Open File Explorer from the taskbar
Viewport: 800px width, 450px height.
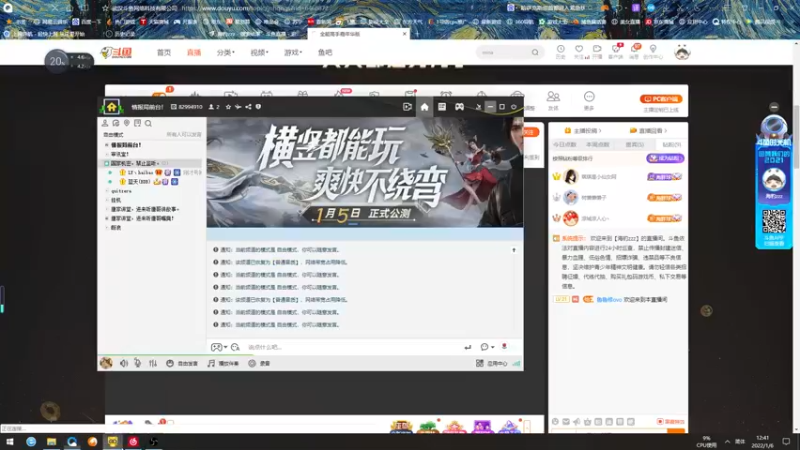click(x=52, y=441)
